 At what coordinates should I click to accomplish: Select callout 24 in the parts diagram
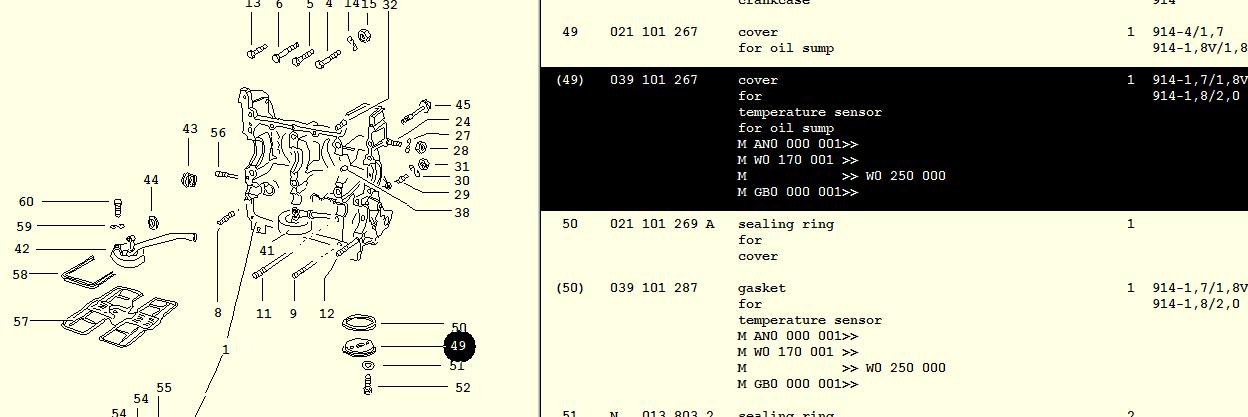tap(462, 122)
